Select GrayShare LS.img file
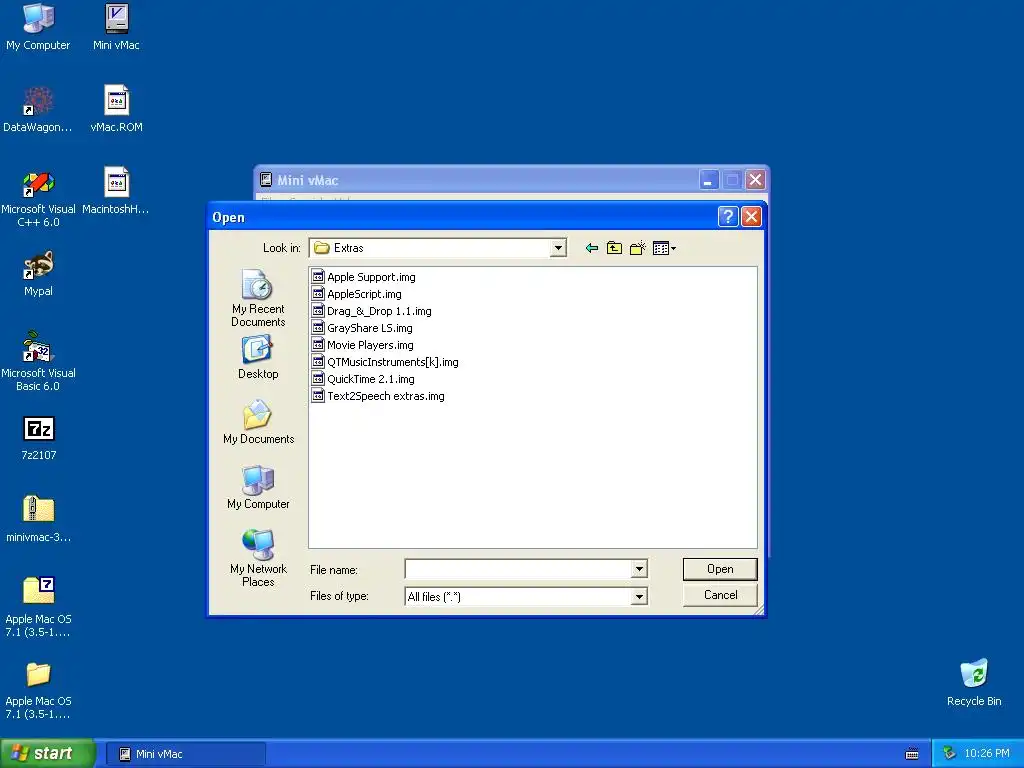This screenshot has height=768, width=1024. [x=362, y=328]
